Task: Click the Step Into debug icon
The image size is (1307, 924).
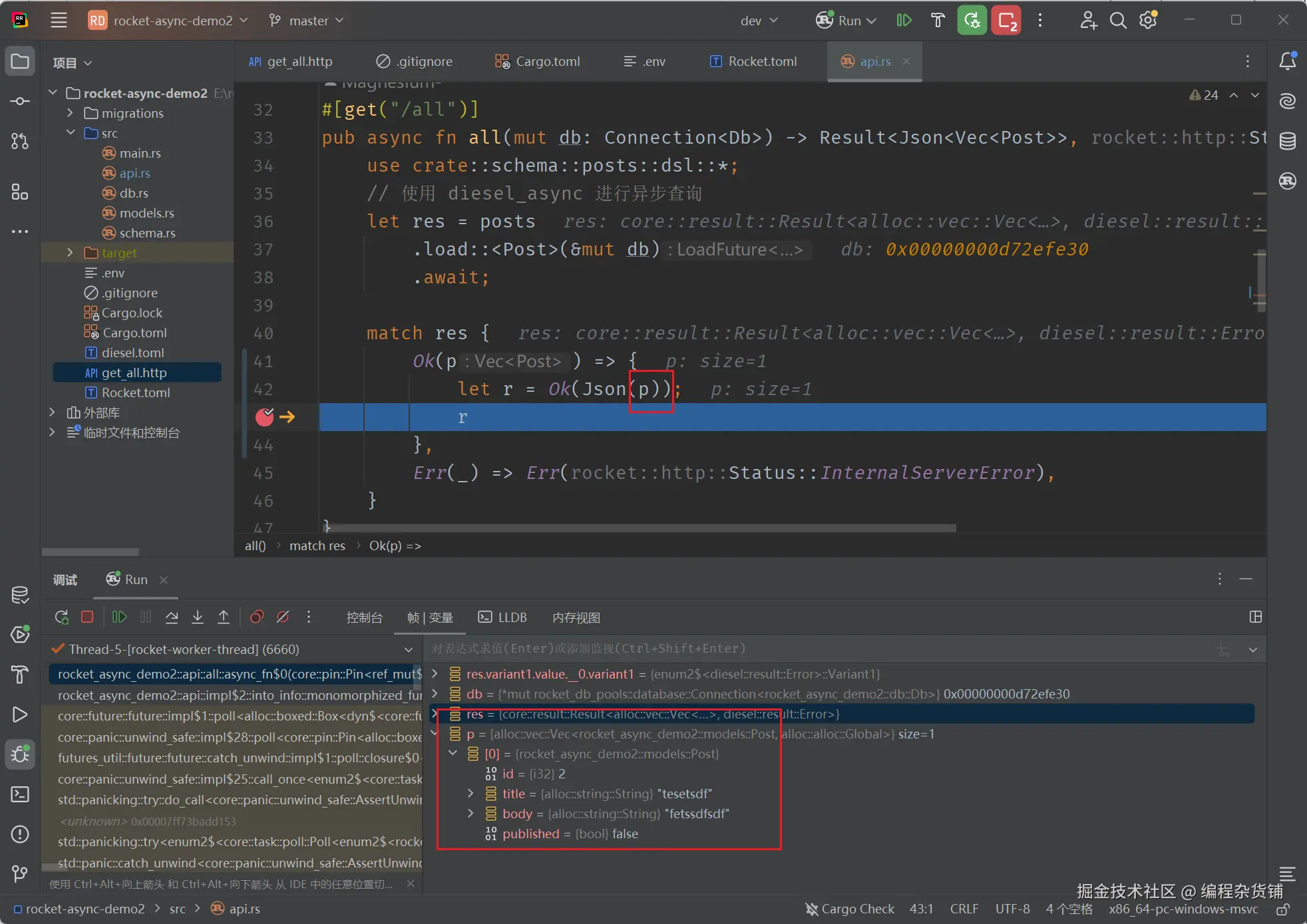Action: 198,617
